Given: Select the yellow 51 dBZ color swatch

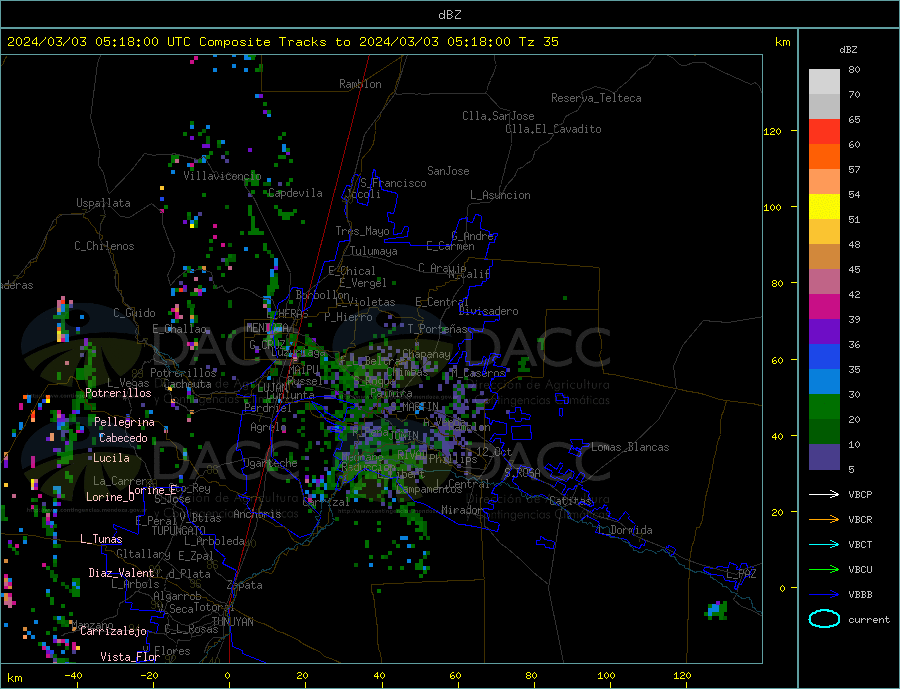Looking at the screenshot, I should [x=824, y=207].
